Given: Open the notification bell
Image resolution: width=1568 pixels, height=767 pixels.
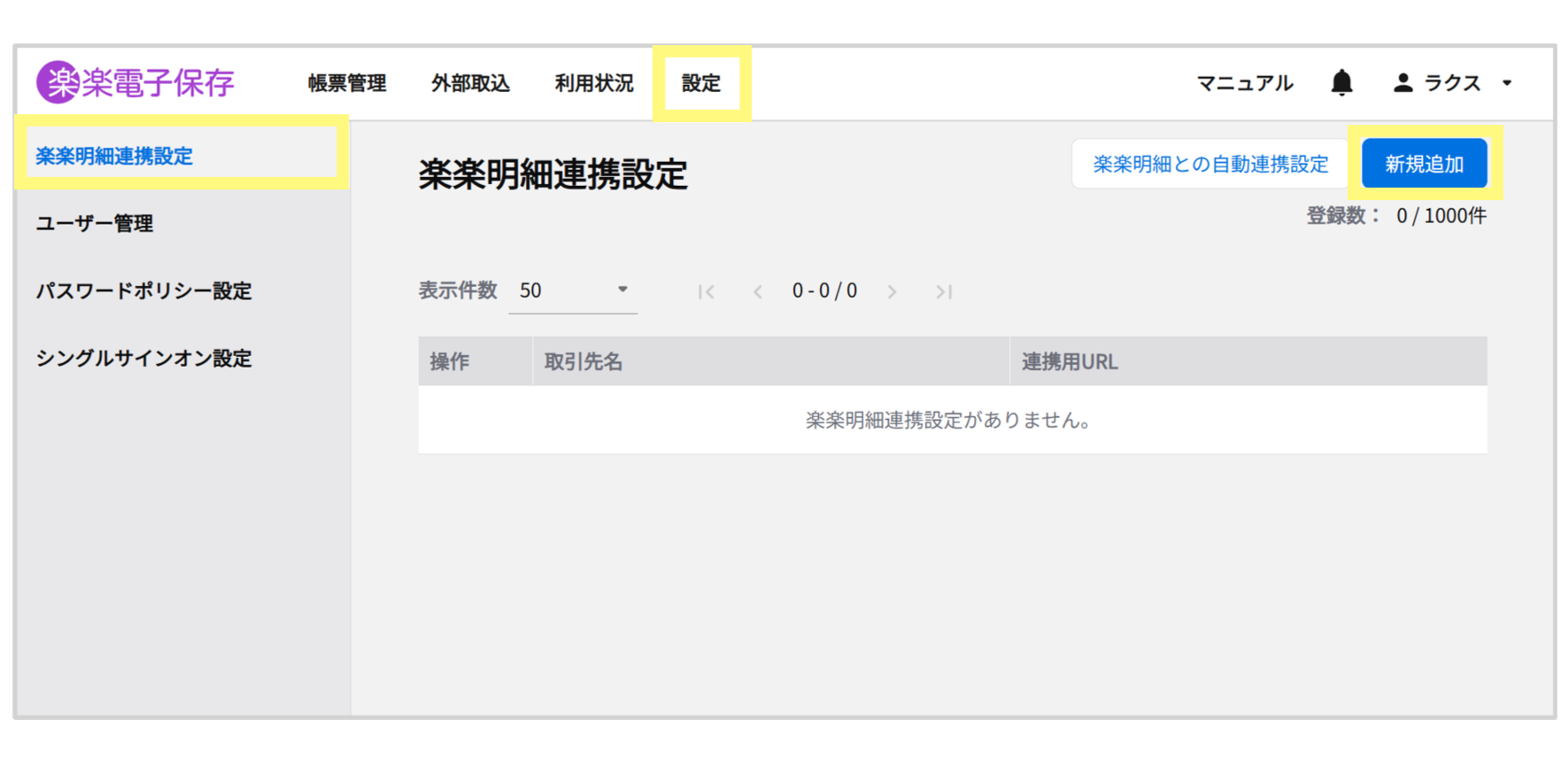Looking at the screenshot, I should 1341,82.
